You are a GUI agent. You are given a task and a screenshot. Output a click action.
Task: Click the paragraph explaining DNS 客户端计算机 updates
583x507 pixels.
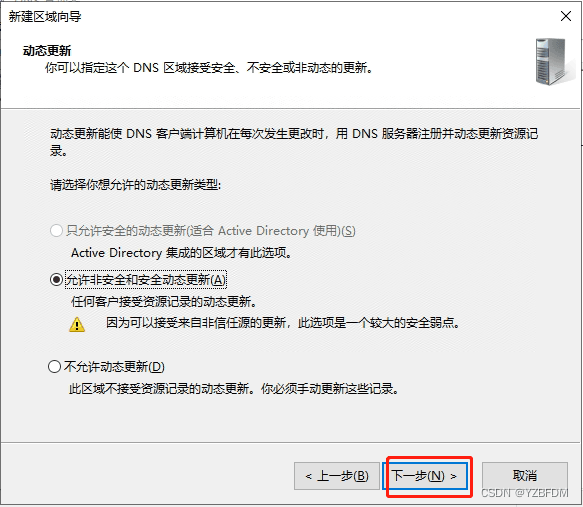[294, 142]
